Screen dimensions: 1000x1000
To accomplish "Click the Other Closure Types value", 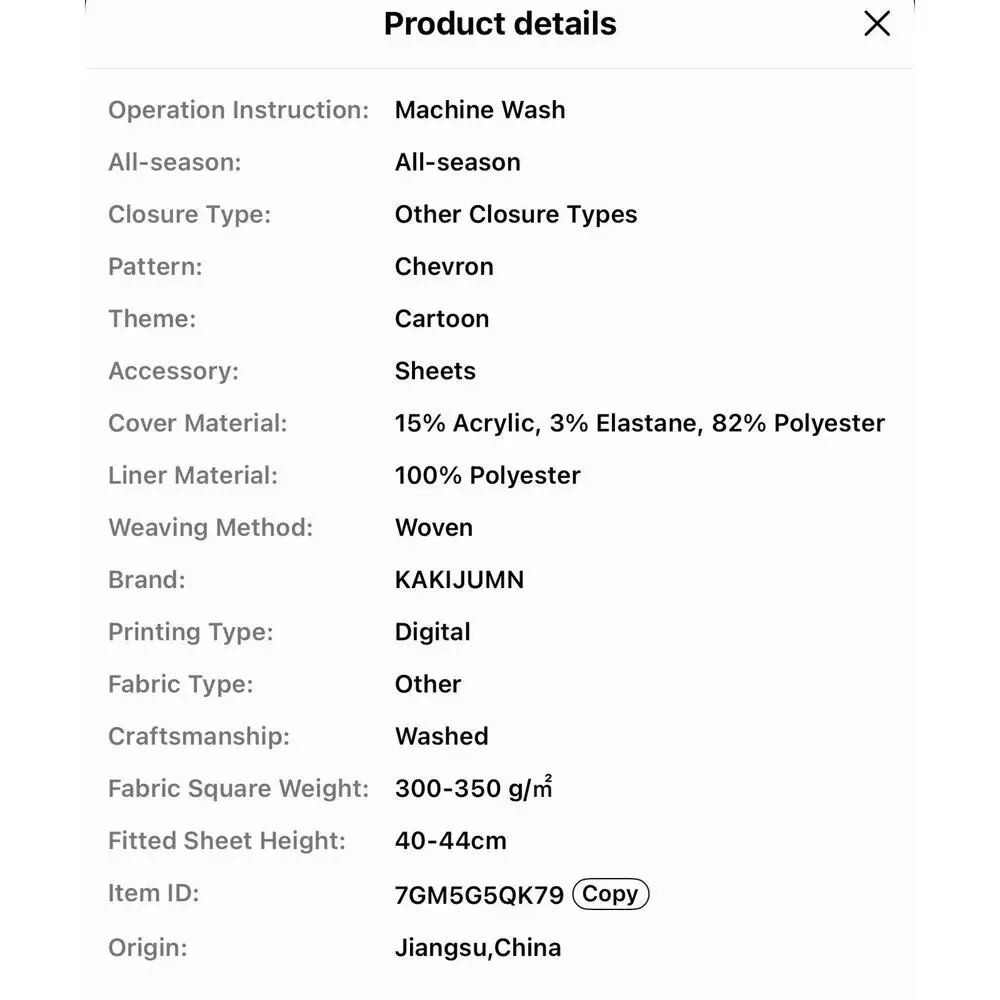I will click(x=515, y=214).
